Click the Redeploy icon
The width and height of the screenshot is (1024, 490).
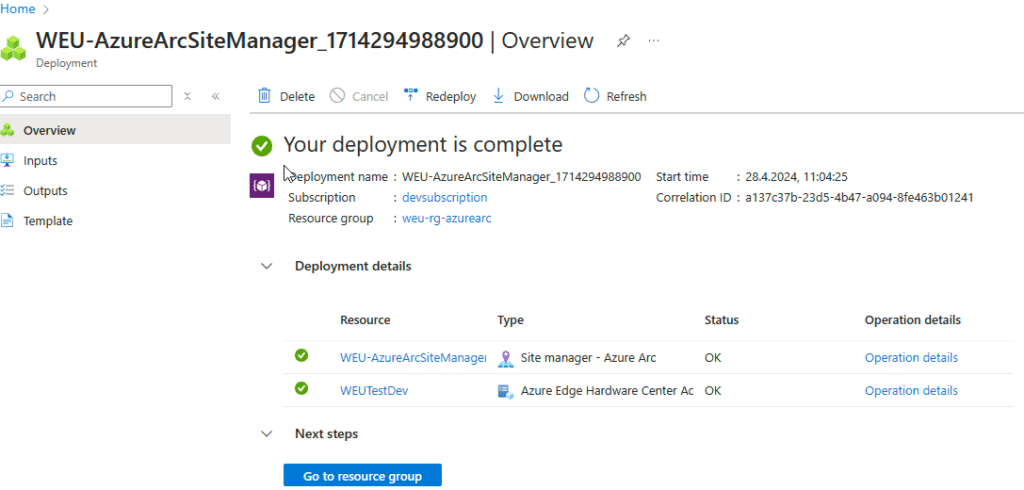coord(411,96)
